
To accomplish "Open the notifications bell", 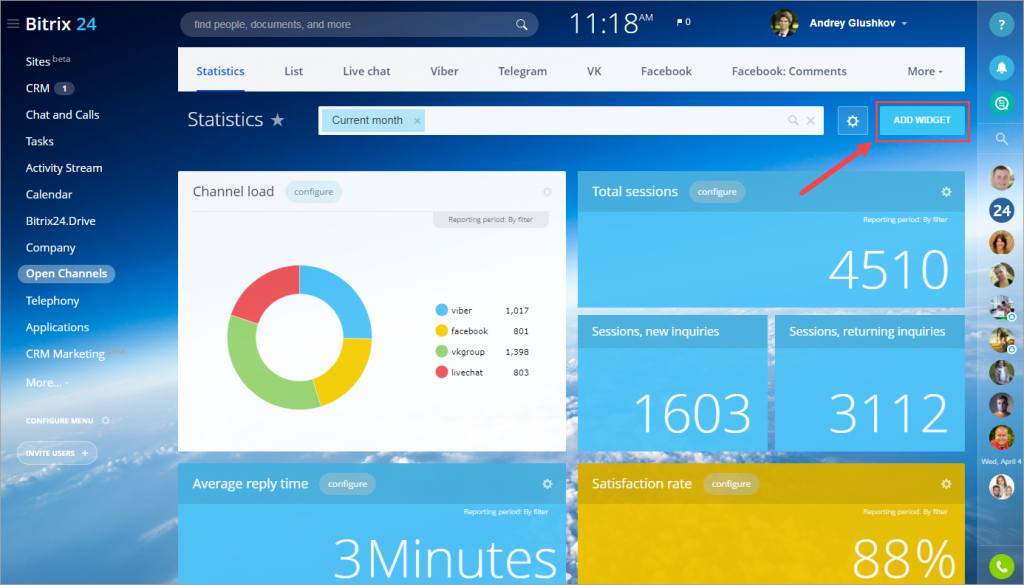I will [x=1000, y=67].
